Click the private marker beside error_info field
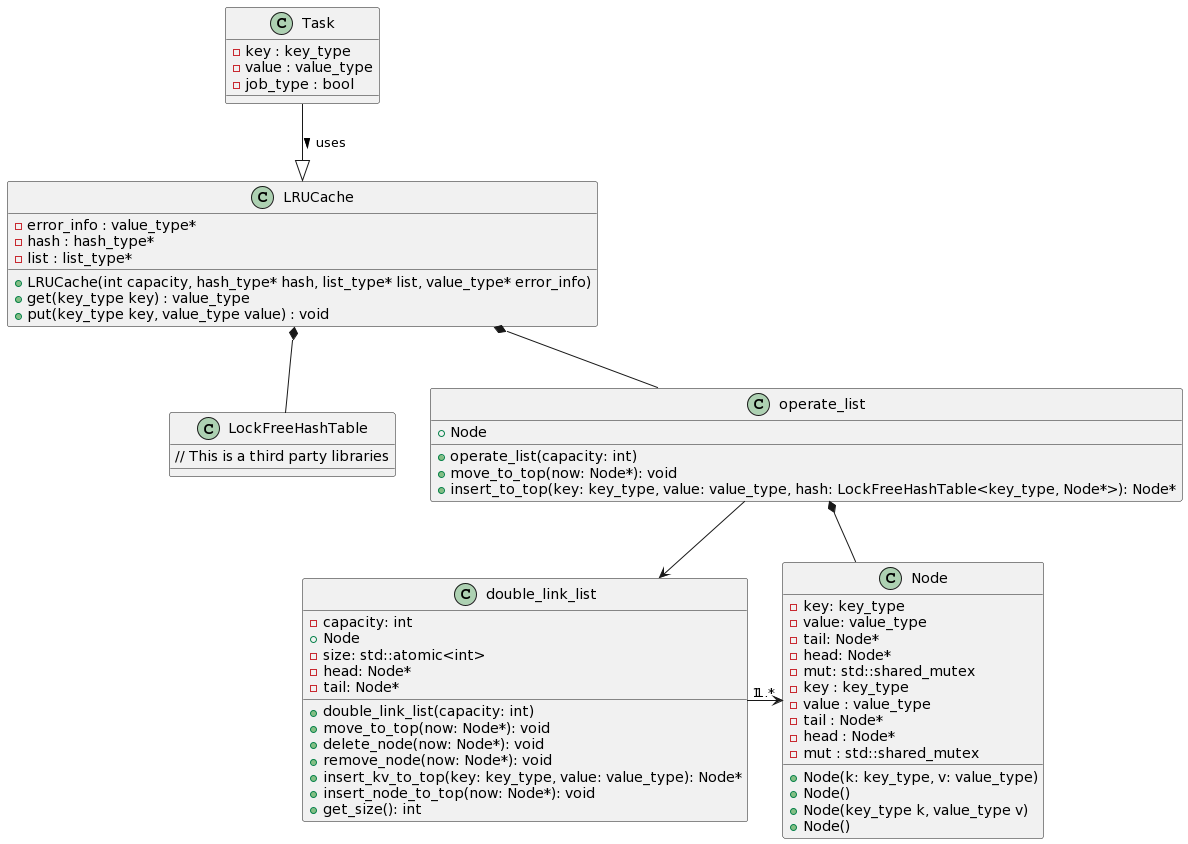This screenshot has height=844, width=1188. [18, 226]
